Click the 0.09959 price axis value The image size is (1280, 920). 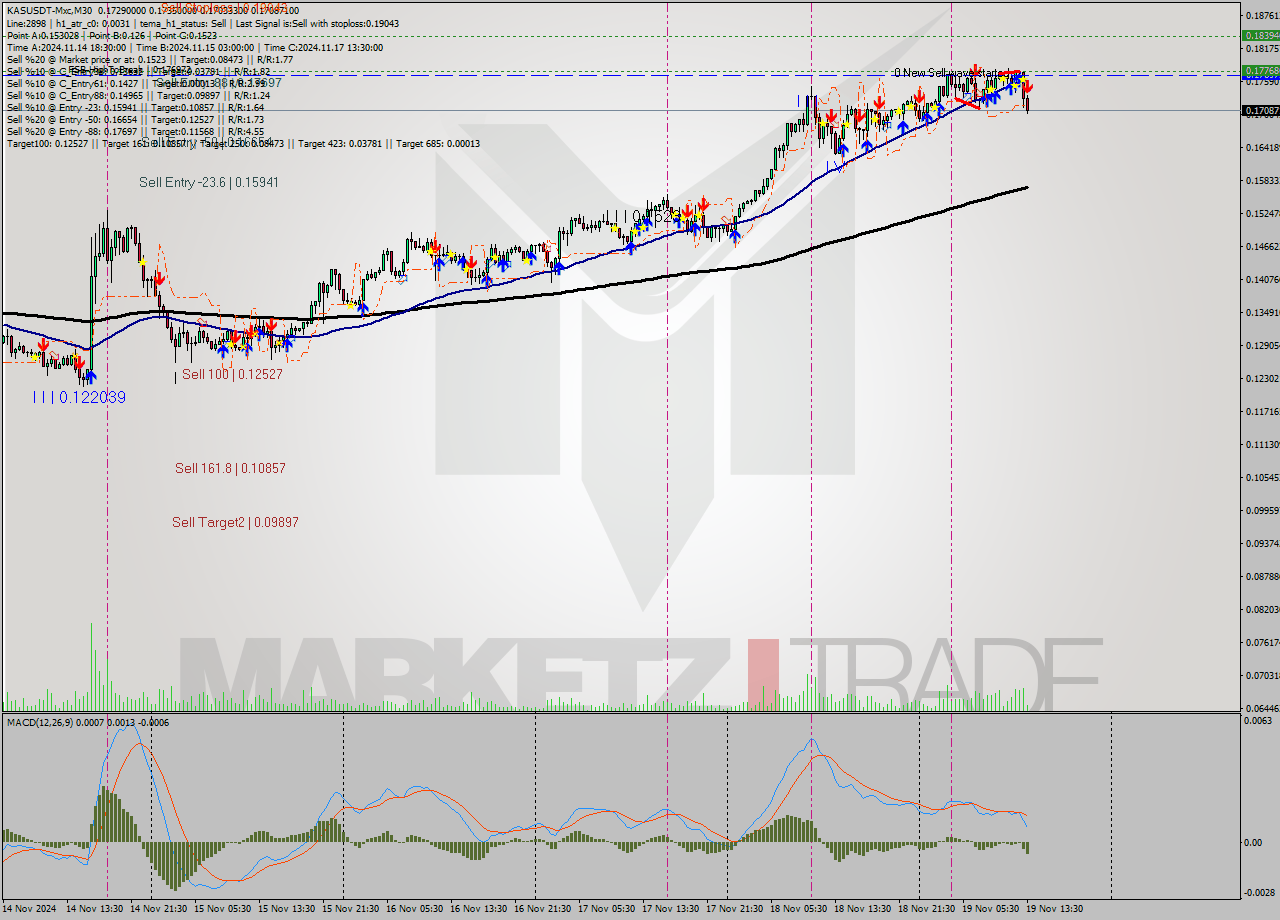[x=1261, y=510]
